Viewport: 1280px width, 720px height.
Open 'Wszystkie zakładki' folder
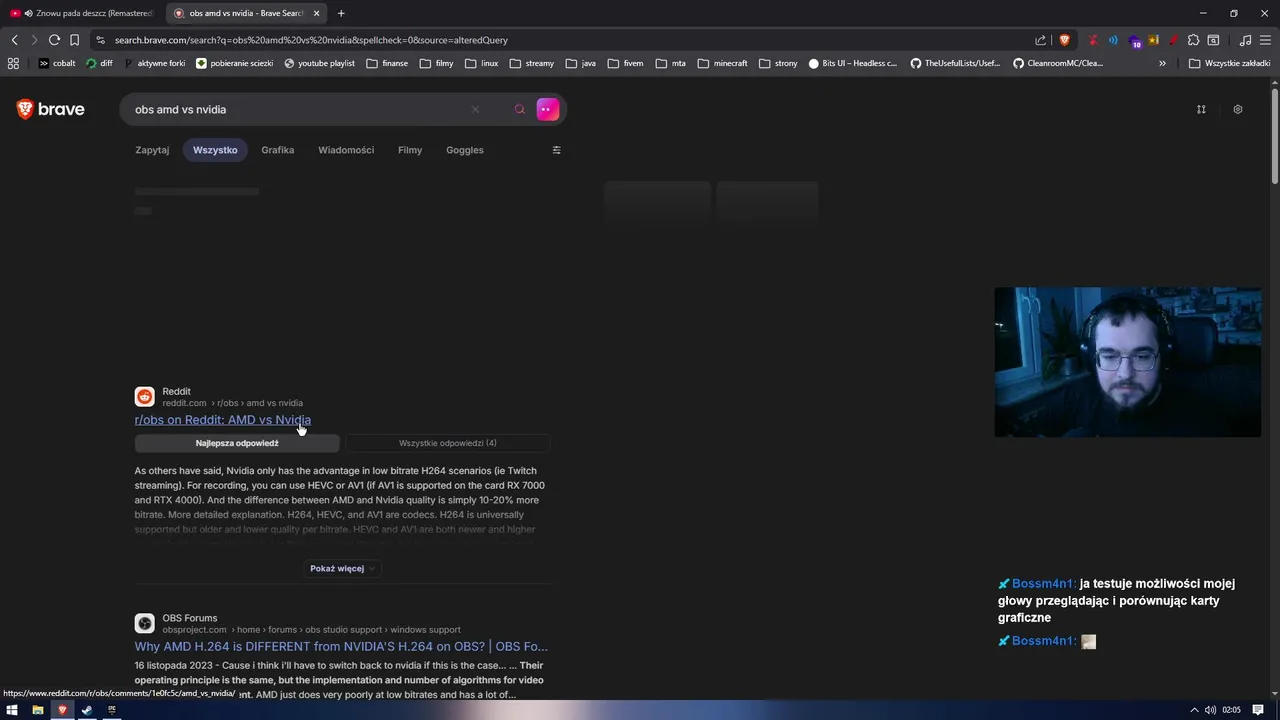pyautogui.click(x=1229, y=63)
